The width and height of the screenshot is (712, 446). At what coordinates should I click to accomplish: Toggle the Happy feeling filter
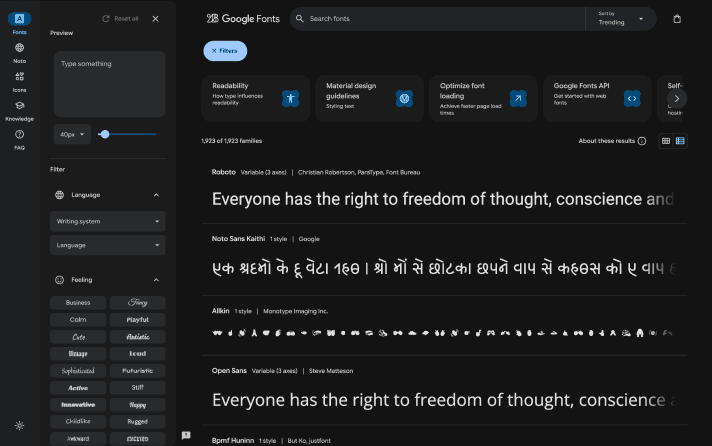138,405
